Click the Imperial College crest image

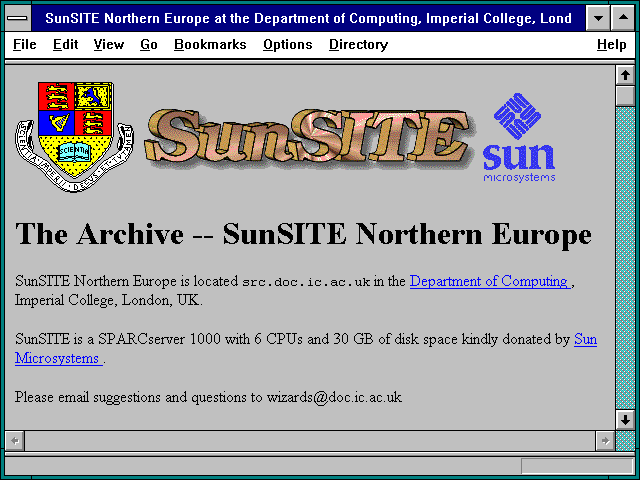(74, 137)
